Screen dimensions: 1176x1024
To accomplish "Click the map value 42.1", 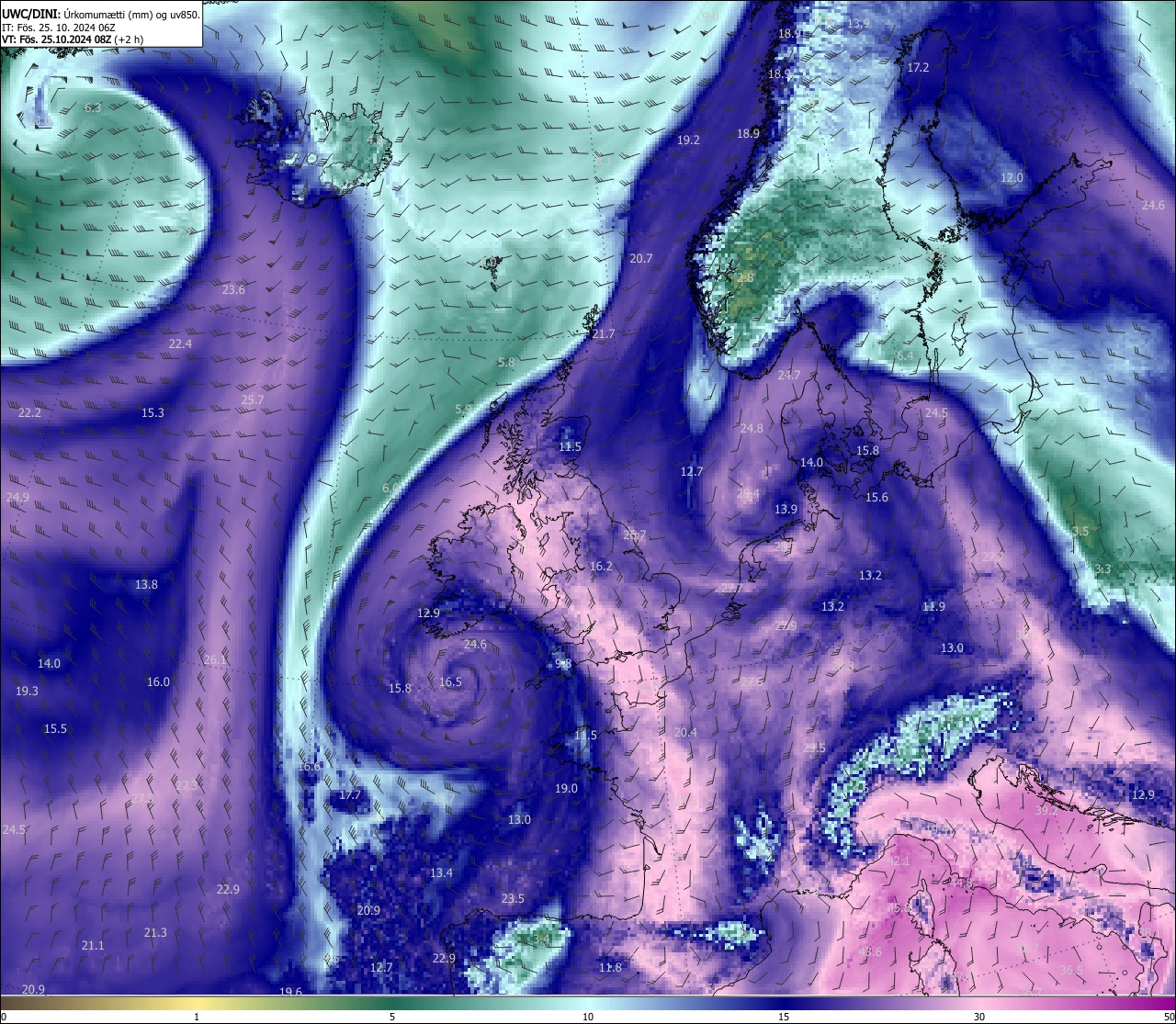I will point(899,861).
